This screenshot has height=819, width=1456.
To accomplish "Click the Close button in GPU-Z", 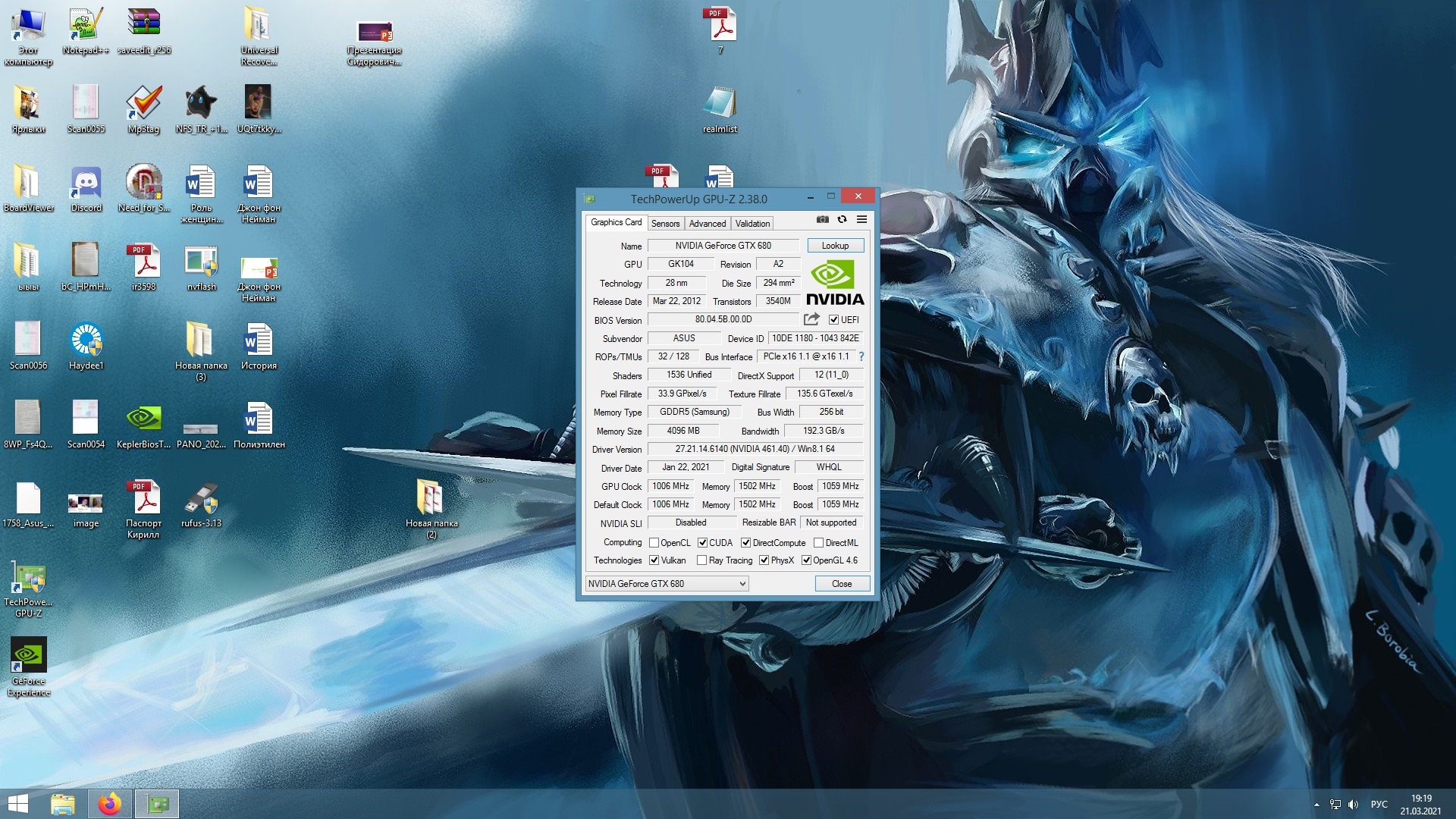I will pyautogui.click(x=842, y=584).
